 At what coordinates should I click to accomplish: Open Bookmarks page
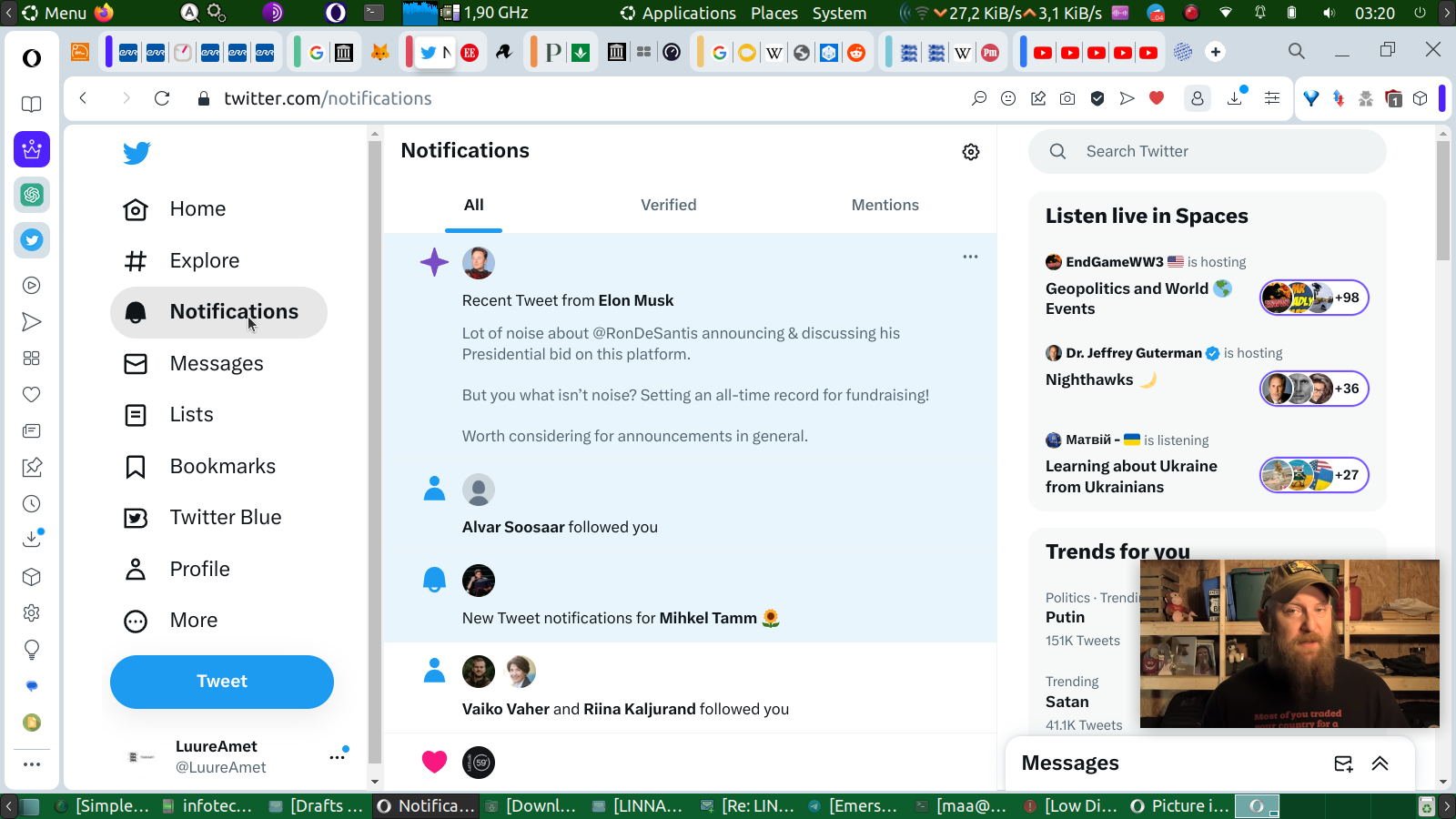(x=199, y=467)
